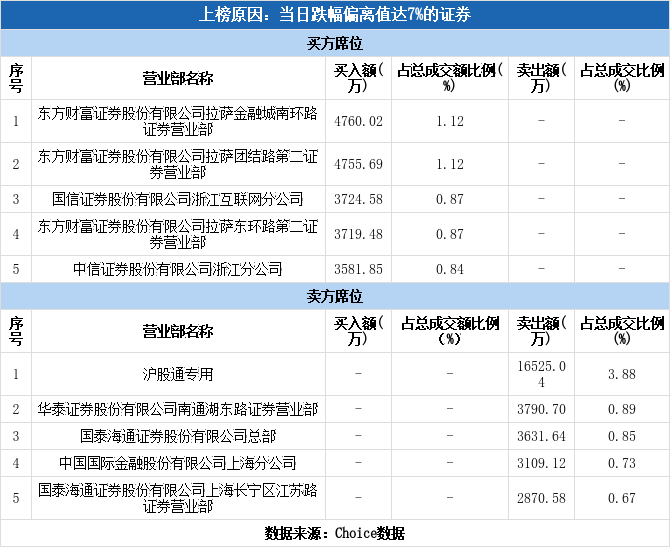Select seller 中国国际金融股份有限公司上海分公司
Image resolution: width=670 pixels, height=547 pixels.
(x=178, y=463)
